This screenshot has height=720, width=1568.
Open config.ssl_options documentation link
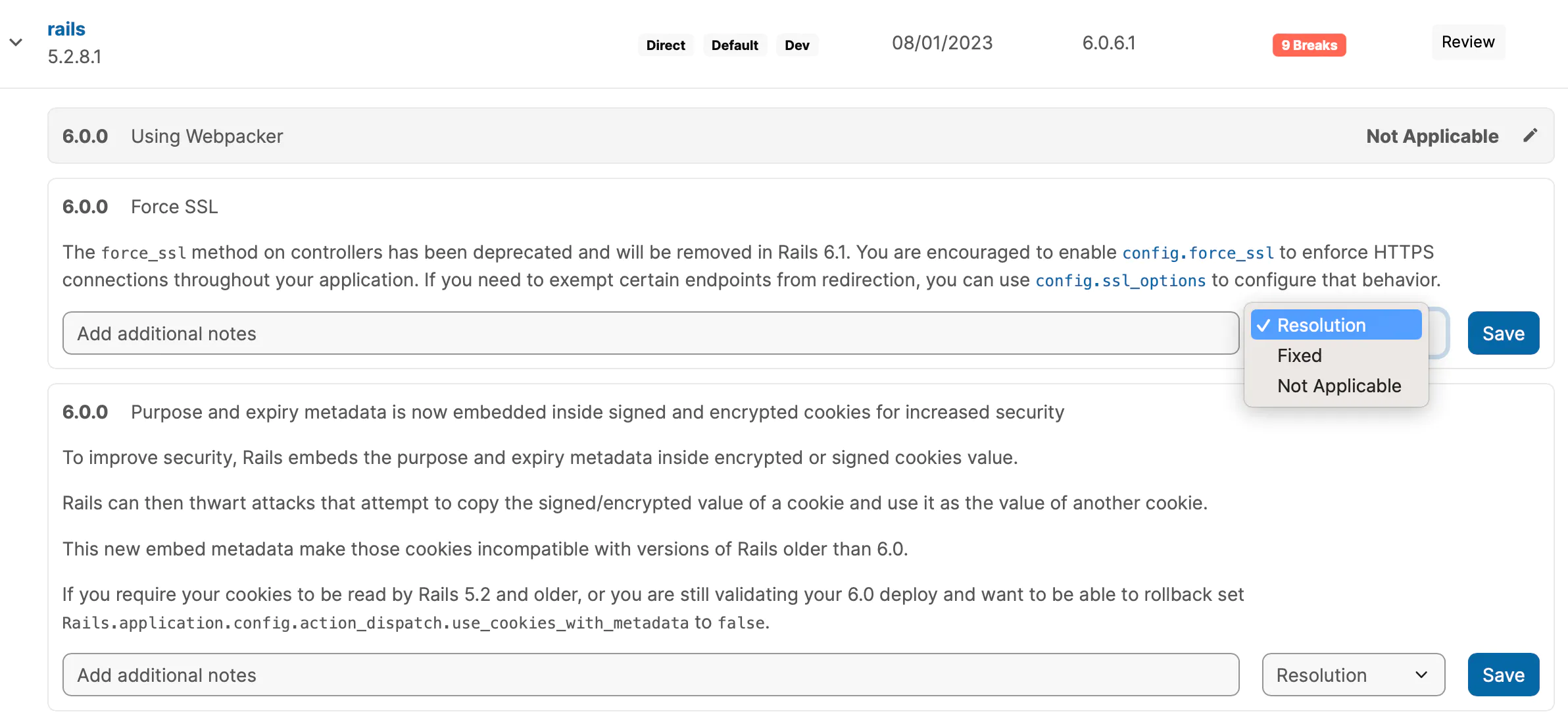[x=1120, y=281]
